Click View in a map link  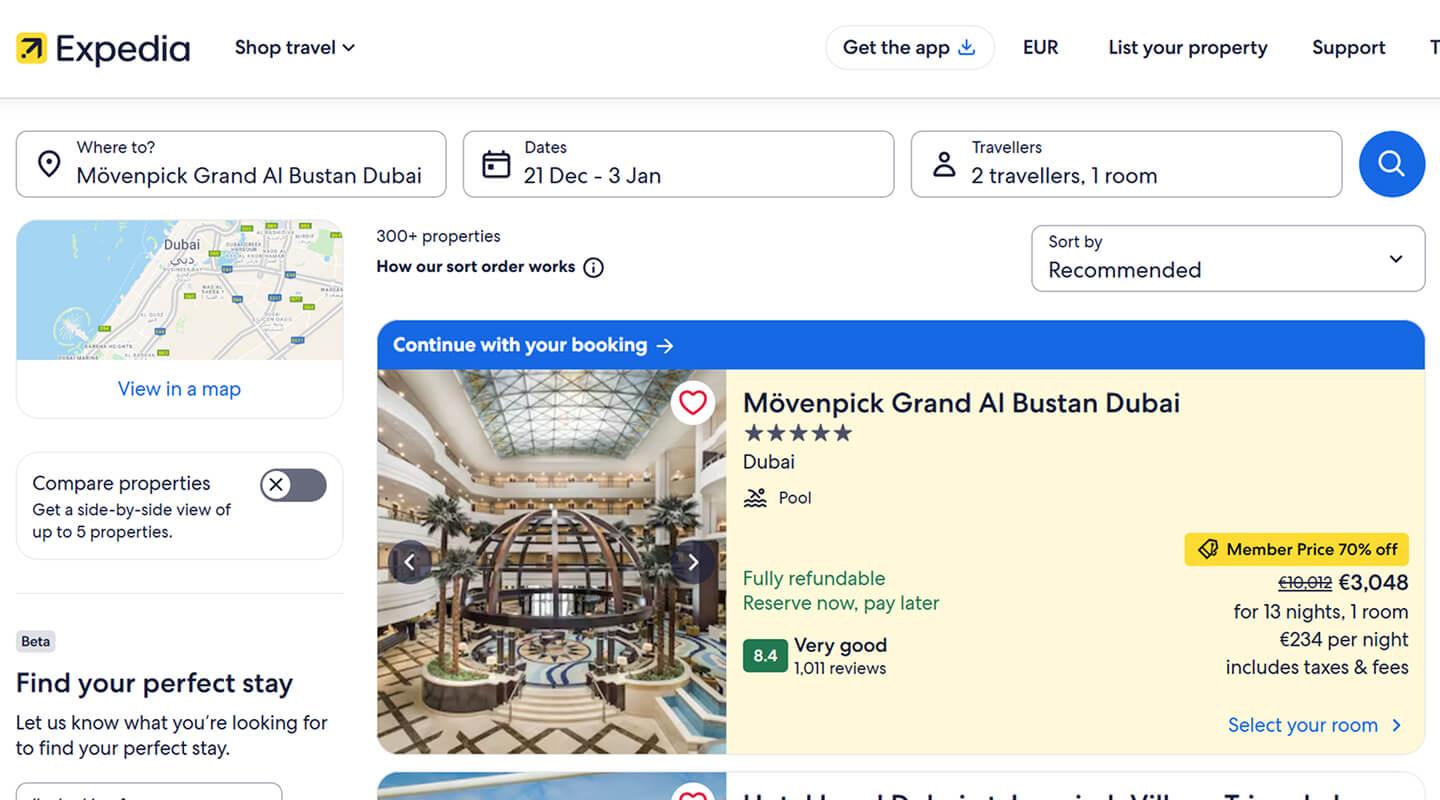180,389
